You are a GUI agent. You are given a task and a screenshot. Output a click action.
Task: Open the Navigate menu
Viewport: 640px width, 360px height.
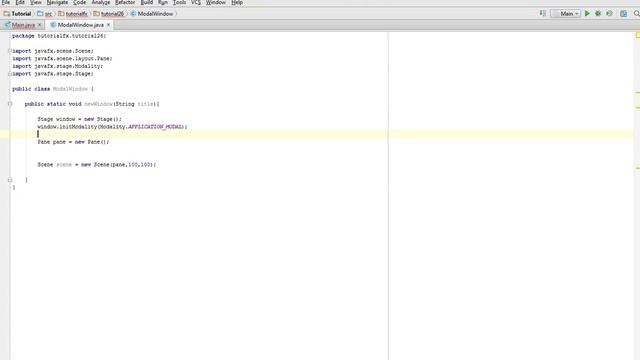(x=57, y=2)
